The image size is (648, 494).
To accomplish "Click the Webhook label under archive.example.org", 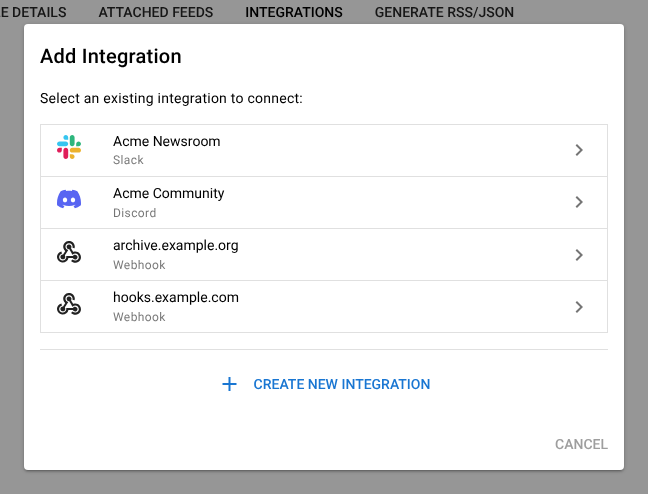I will 139,265.
